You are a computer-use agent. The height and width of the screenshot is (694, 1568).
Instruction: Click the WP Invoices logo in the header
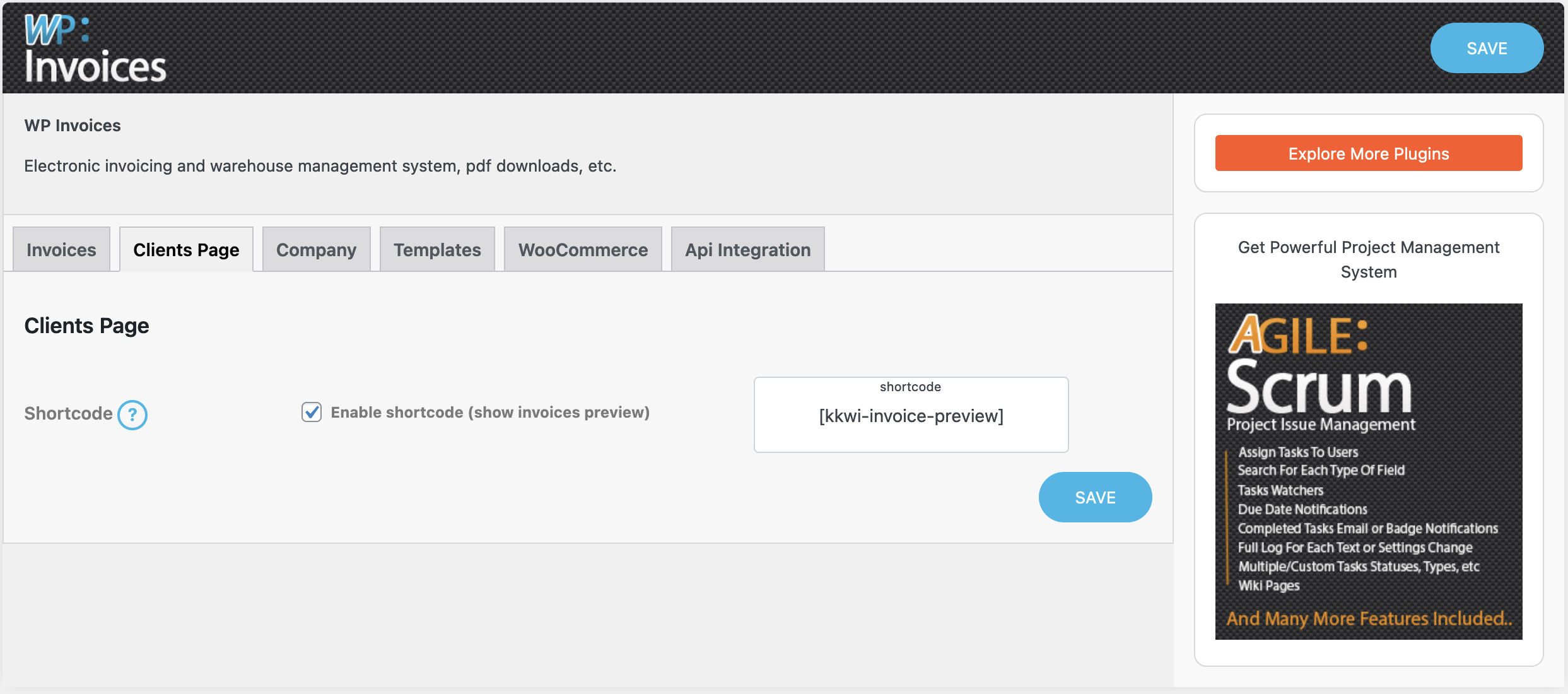click(95, 48)
